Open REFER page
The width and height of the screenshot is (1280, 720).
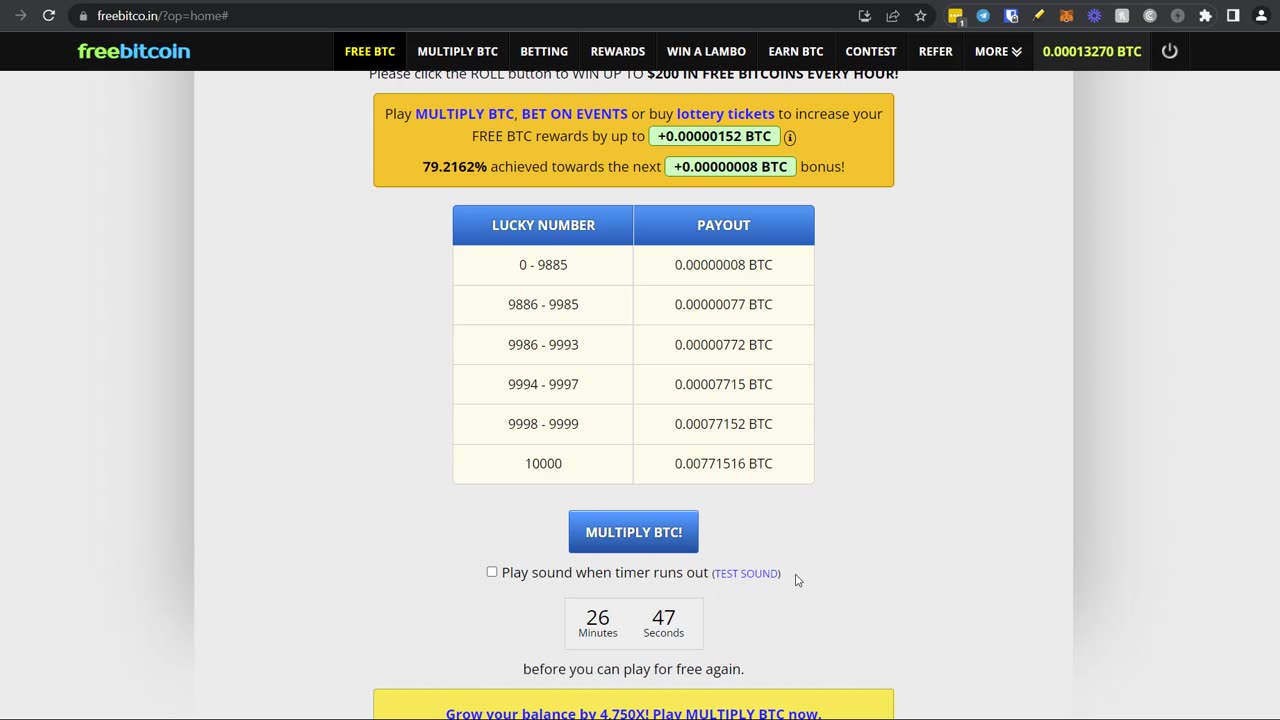[x=936, y=51]
